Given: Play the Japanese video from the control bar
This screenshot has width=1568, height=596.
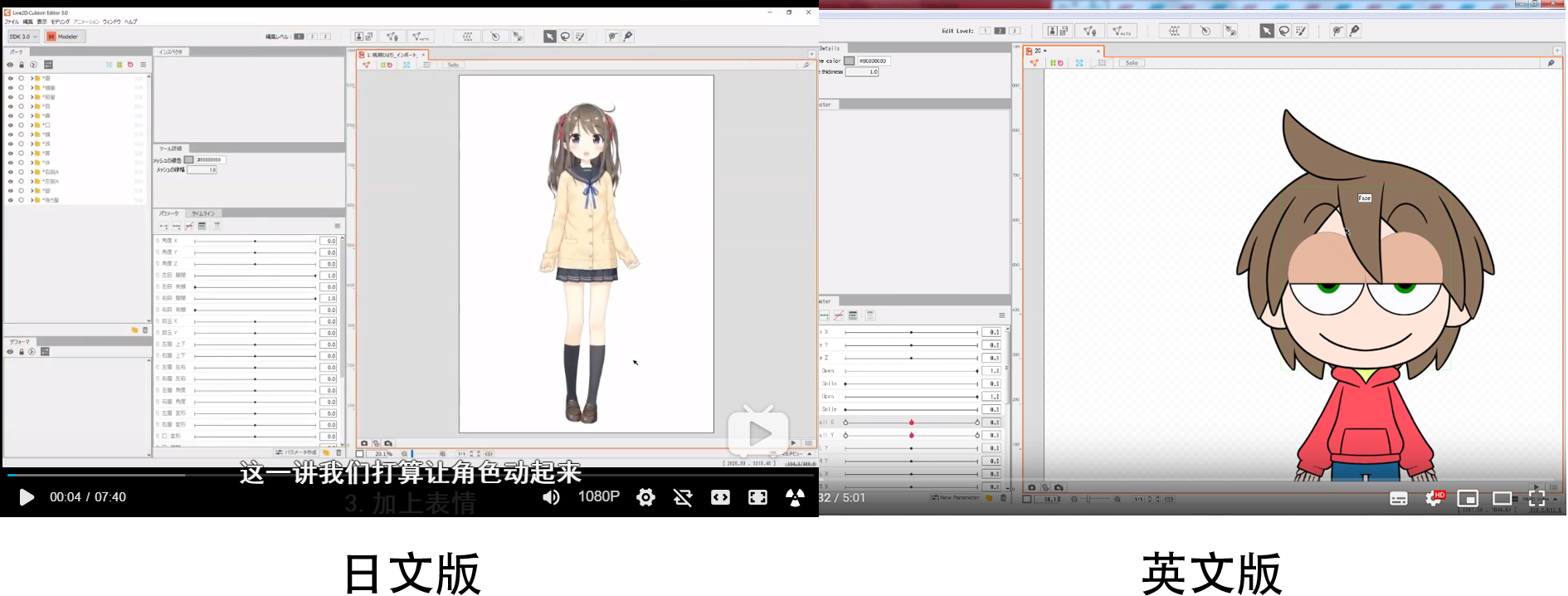Looking at the screenshot, I should (27, 497).
